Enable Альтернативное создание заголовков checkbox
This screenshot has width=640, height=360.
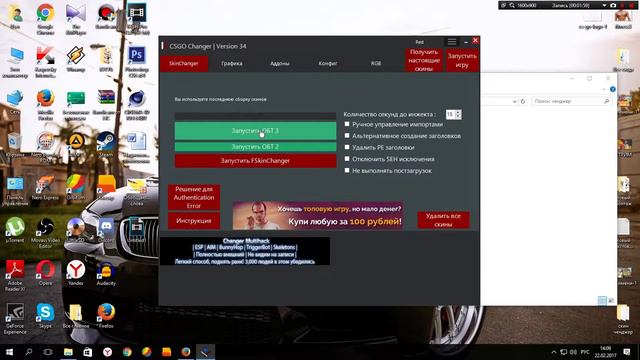[x=347, y=136]
